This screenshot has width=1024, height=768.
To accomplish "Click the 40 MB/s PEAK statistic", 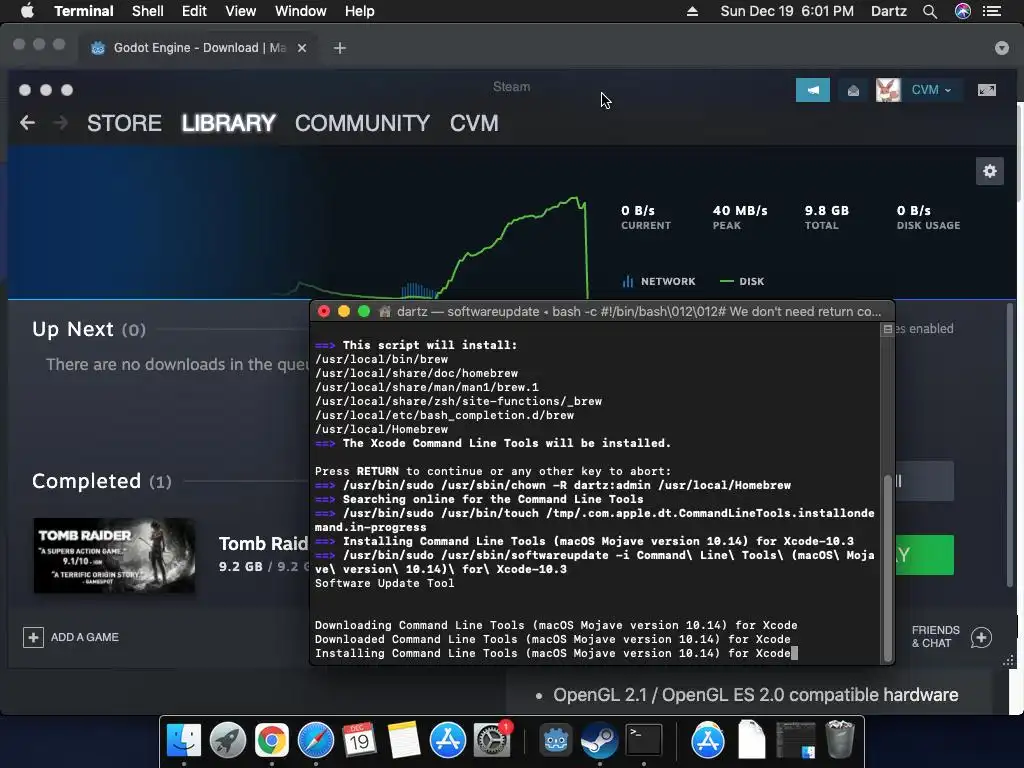I will tap(740, 217).
